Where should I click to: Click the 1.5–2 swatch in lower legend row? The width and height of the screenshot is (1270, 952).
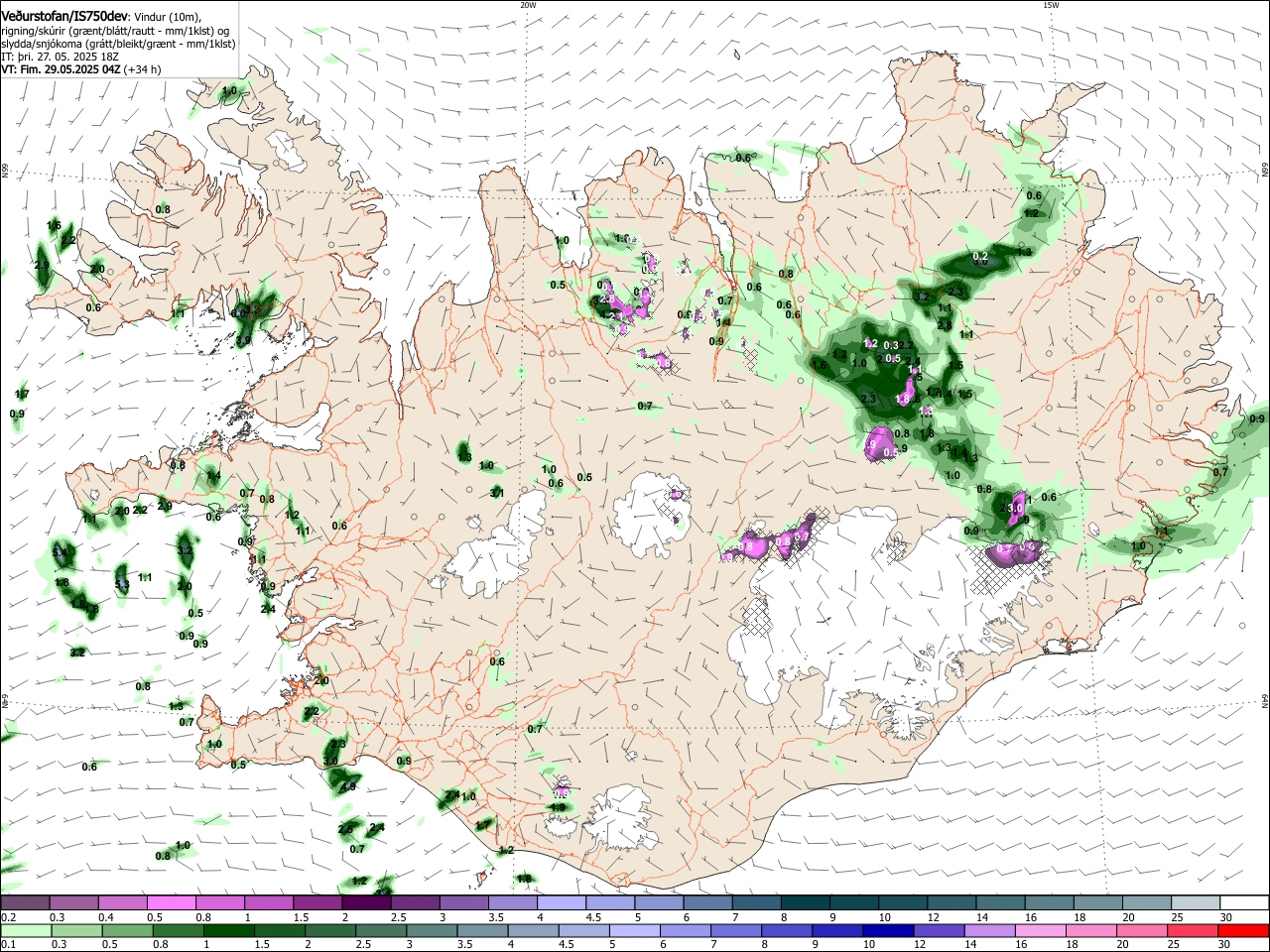(x=279, y=931)
